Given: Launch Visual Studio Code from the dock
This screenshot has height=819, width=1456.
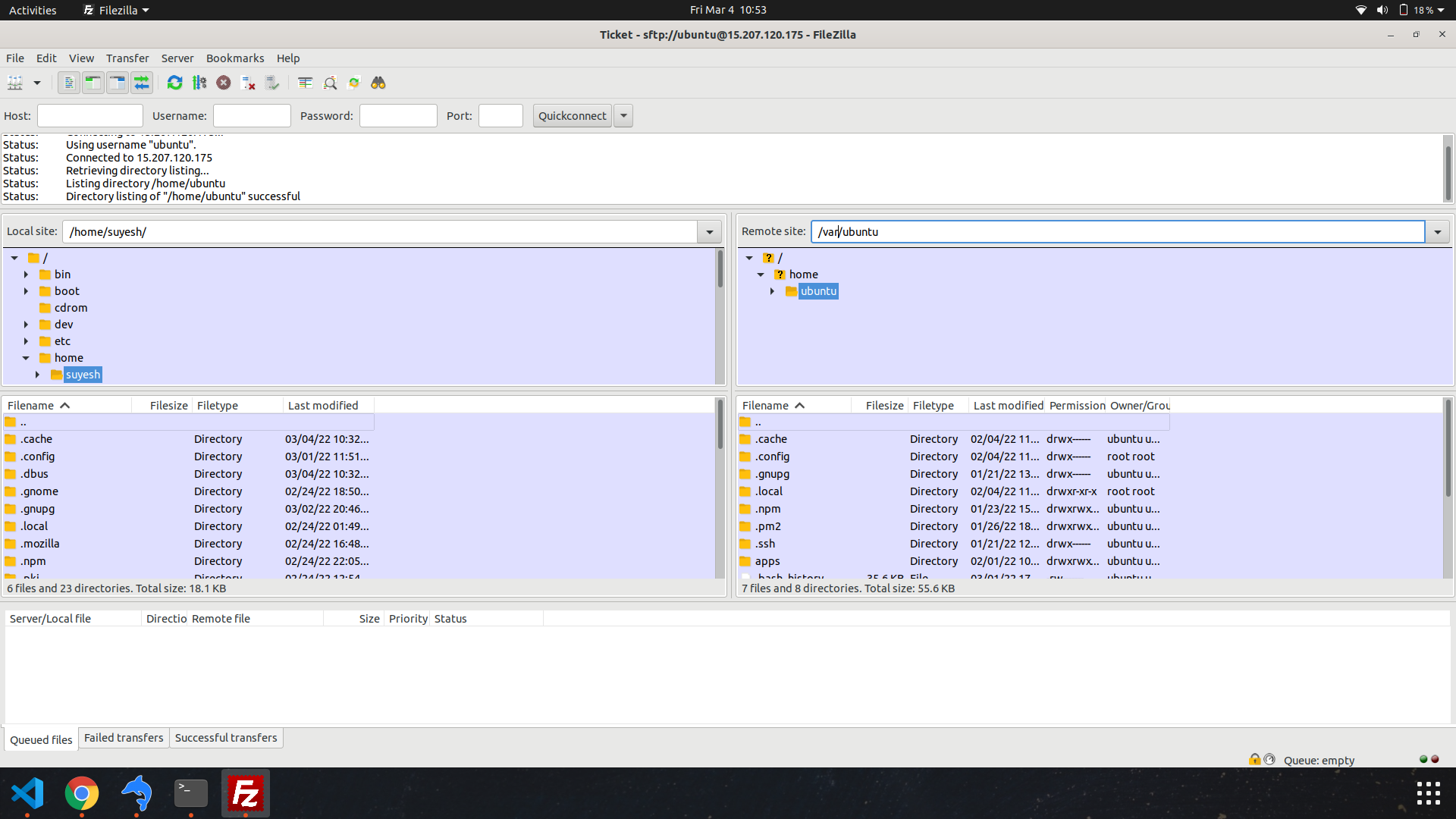Looking at the screenshot, I should 27,793.
